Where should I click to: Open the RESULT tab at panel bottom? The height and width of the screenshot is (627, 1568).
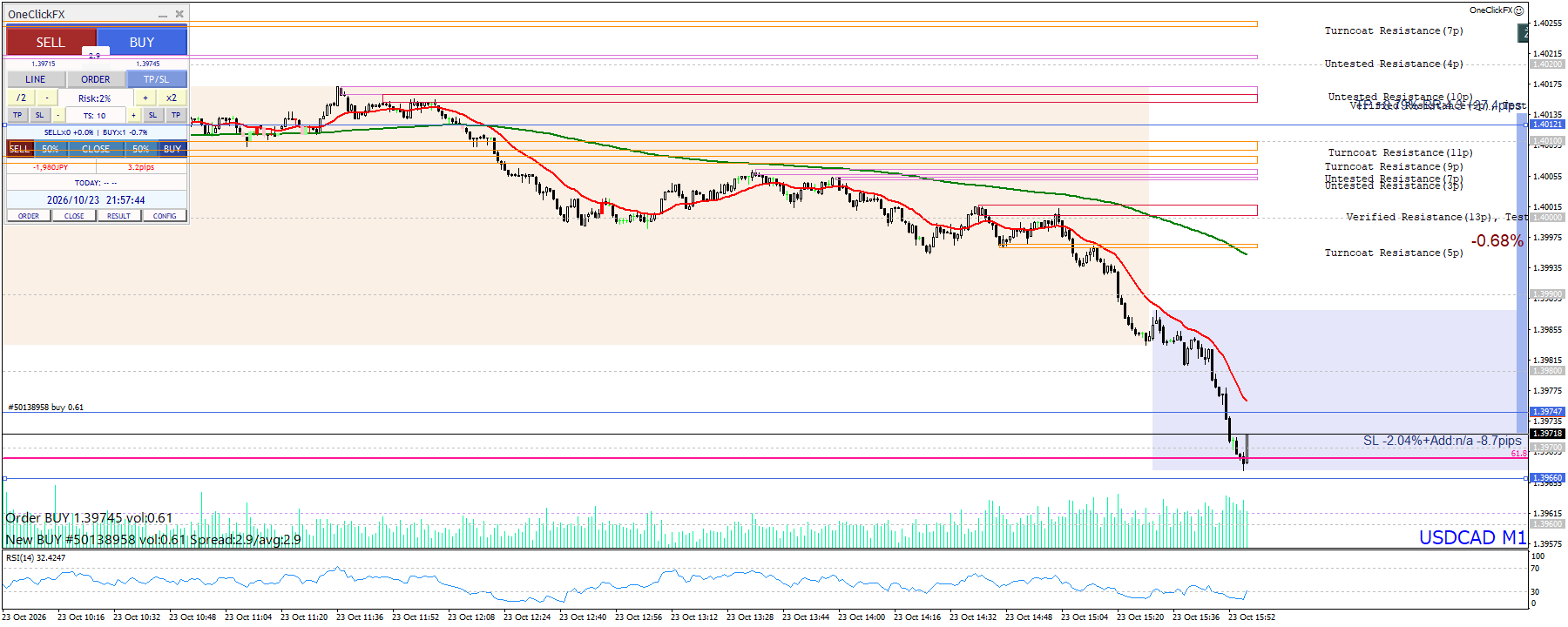[118, 216]
